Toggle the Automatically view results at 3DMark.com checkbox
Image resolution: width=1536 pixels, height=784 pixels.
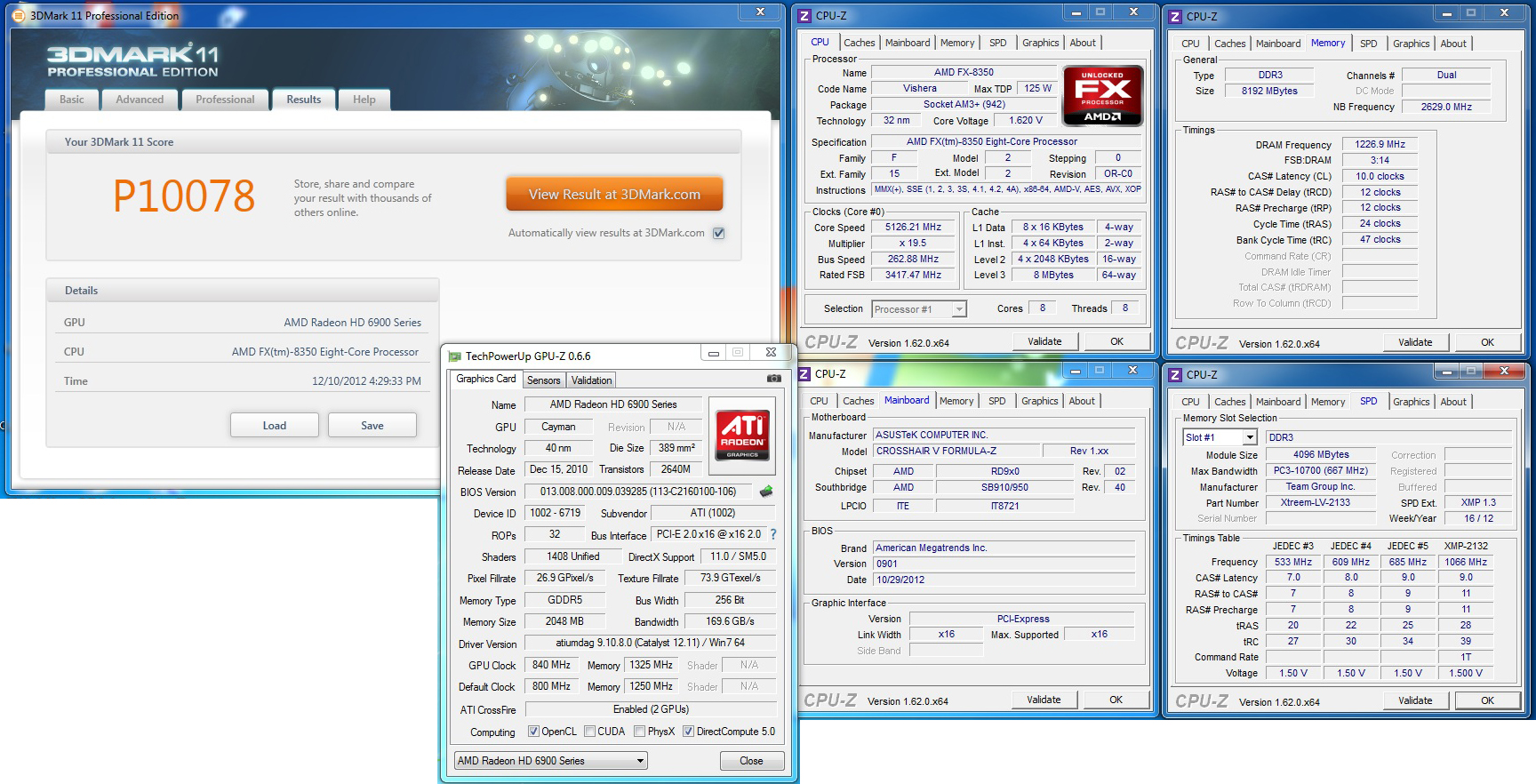tap(719, 233)
